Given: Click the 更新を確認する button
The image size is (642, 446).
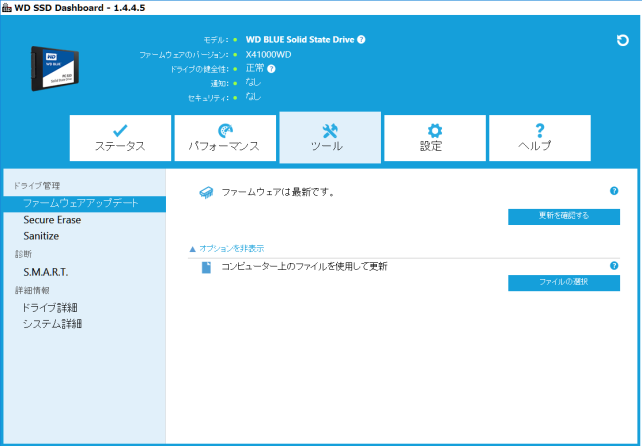Looking at the screenshot, I should (x=564, y=217).
